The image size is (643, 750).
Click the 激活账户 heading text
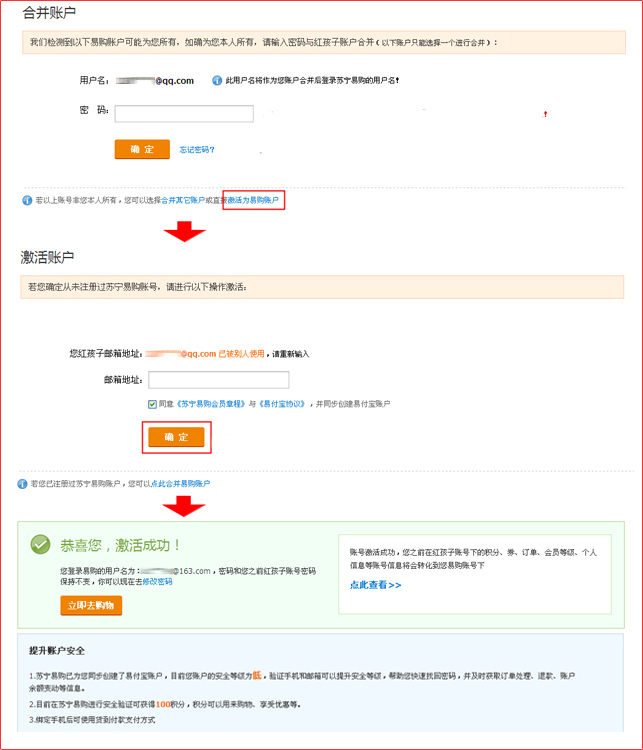point(47,257)
